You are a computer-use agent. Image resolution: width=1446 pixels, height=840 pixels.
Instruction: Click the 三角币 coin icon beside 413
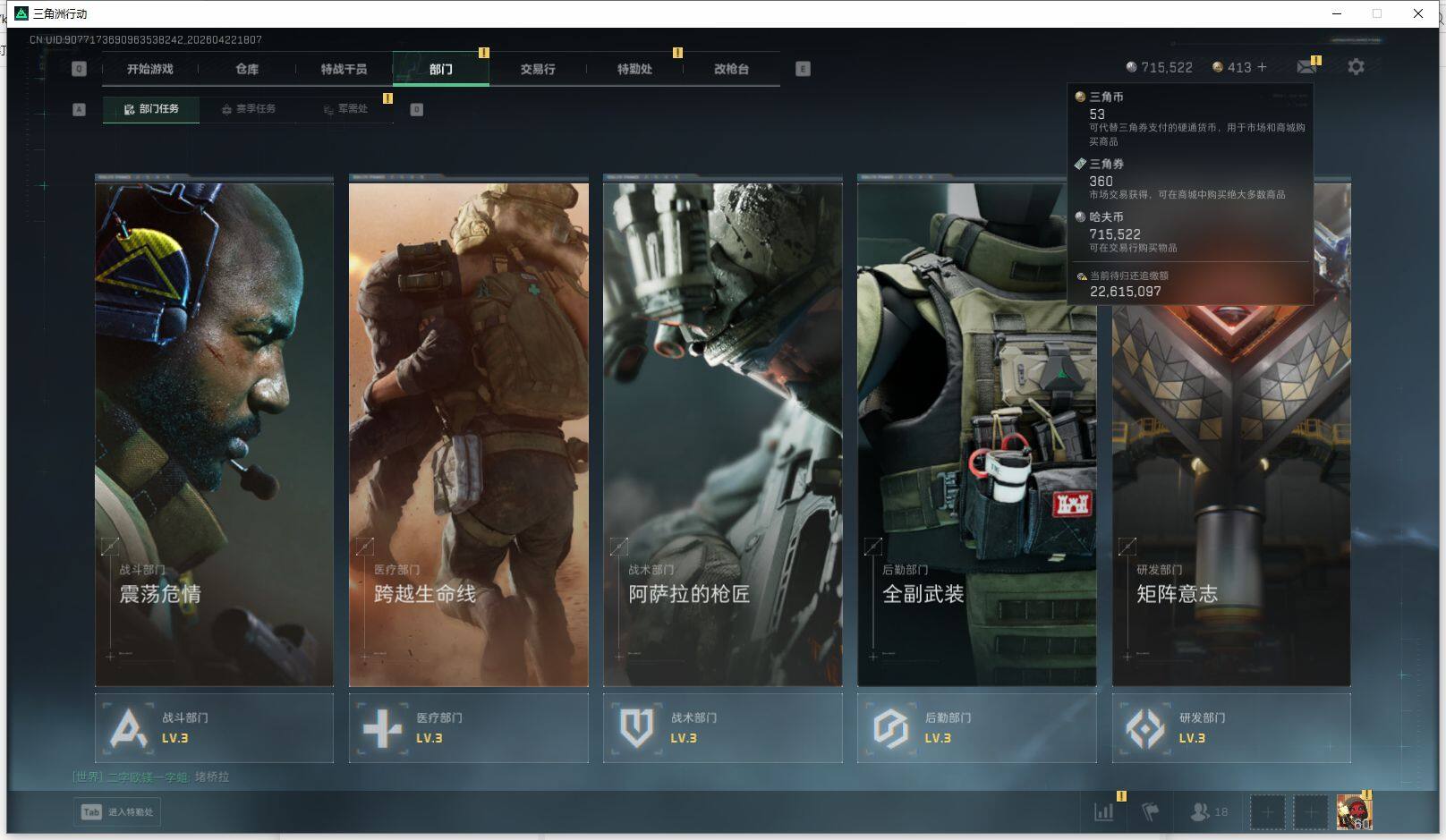pyautogui.click(x=1218, y=67)
